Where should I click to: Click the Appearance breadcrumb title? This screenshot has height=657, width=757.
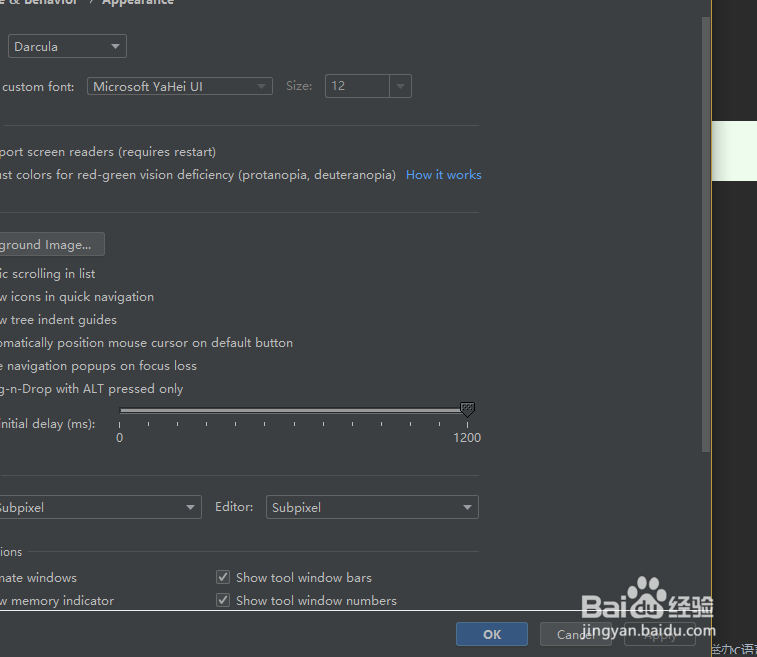pos(138,2)
